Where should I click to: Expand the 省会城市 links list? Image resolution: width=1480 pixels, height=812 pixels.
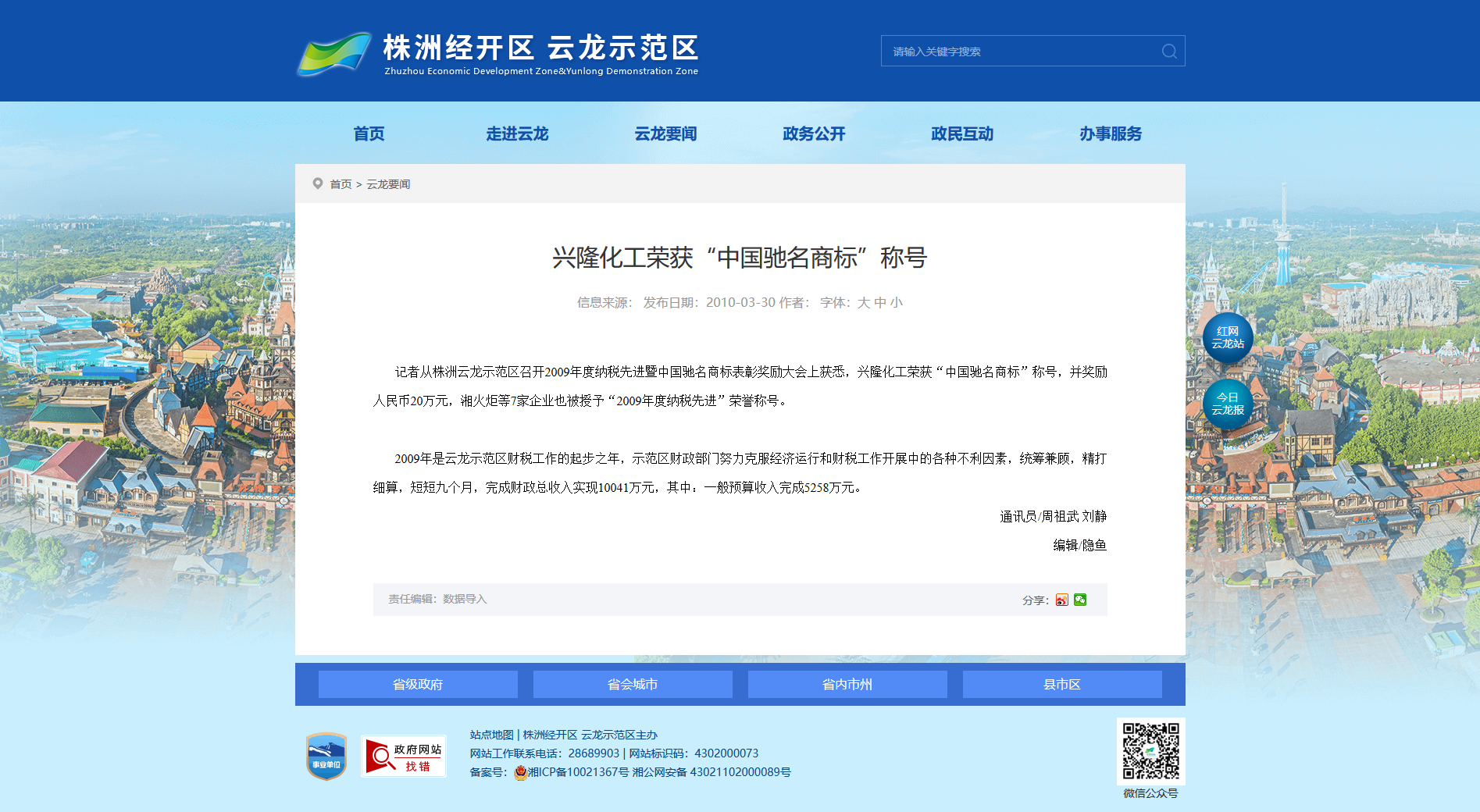[x=633, y=685]
